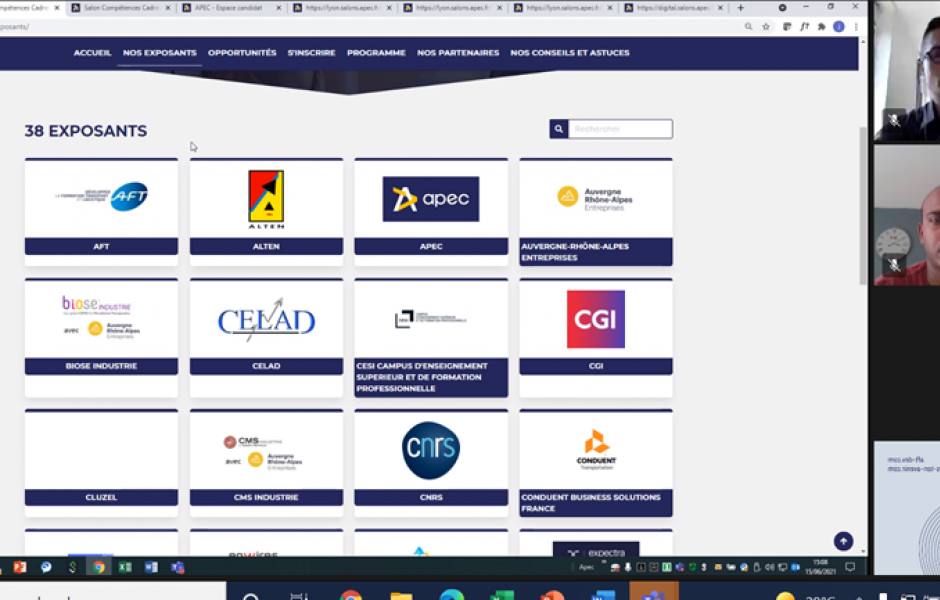Switch to the digital.salons.apec tab
The image size is (940, 600).
point(674,8)
